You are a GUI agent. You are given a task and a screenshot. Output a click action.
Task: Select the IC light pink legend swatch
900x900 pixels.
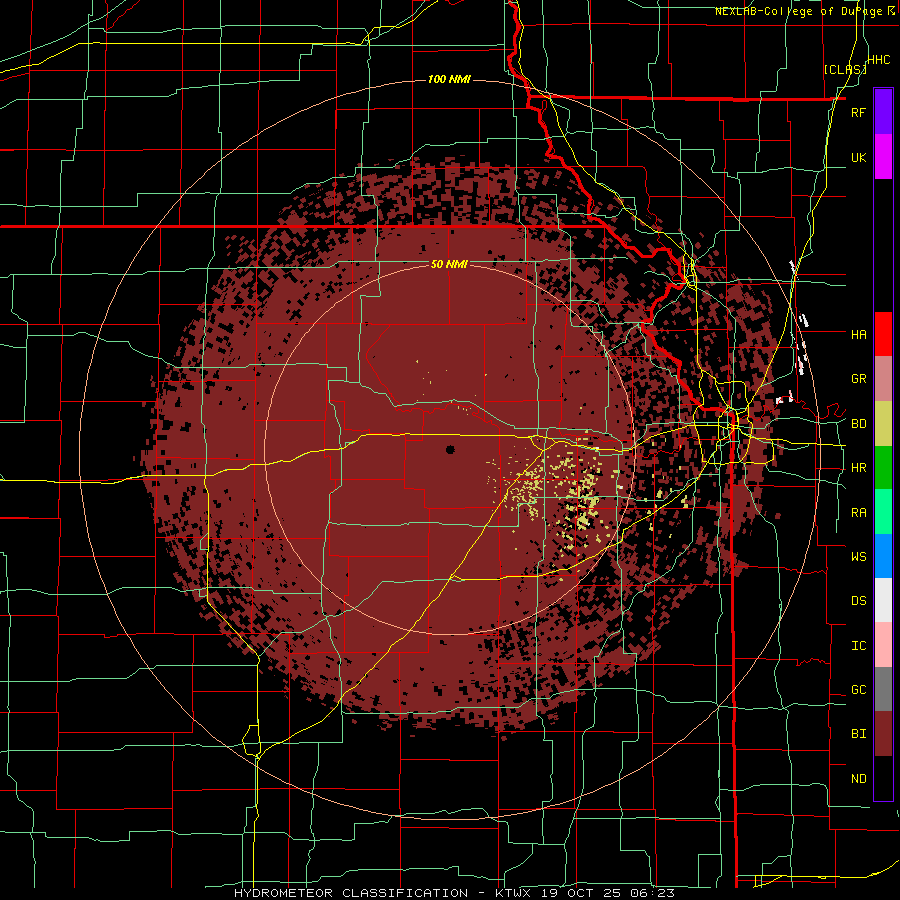point(883,645)
